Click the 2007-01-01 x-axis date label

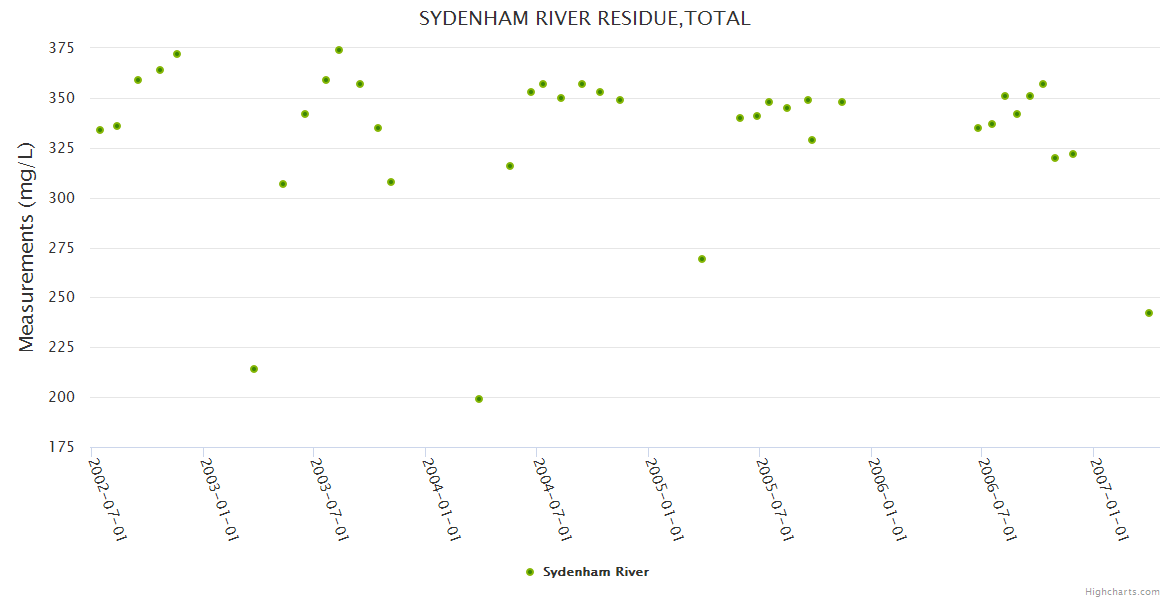pos(1110,500)
